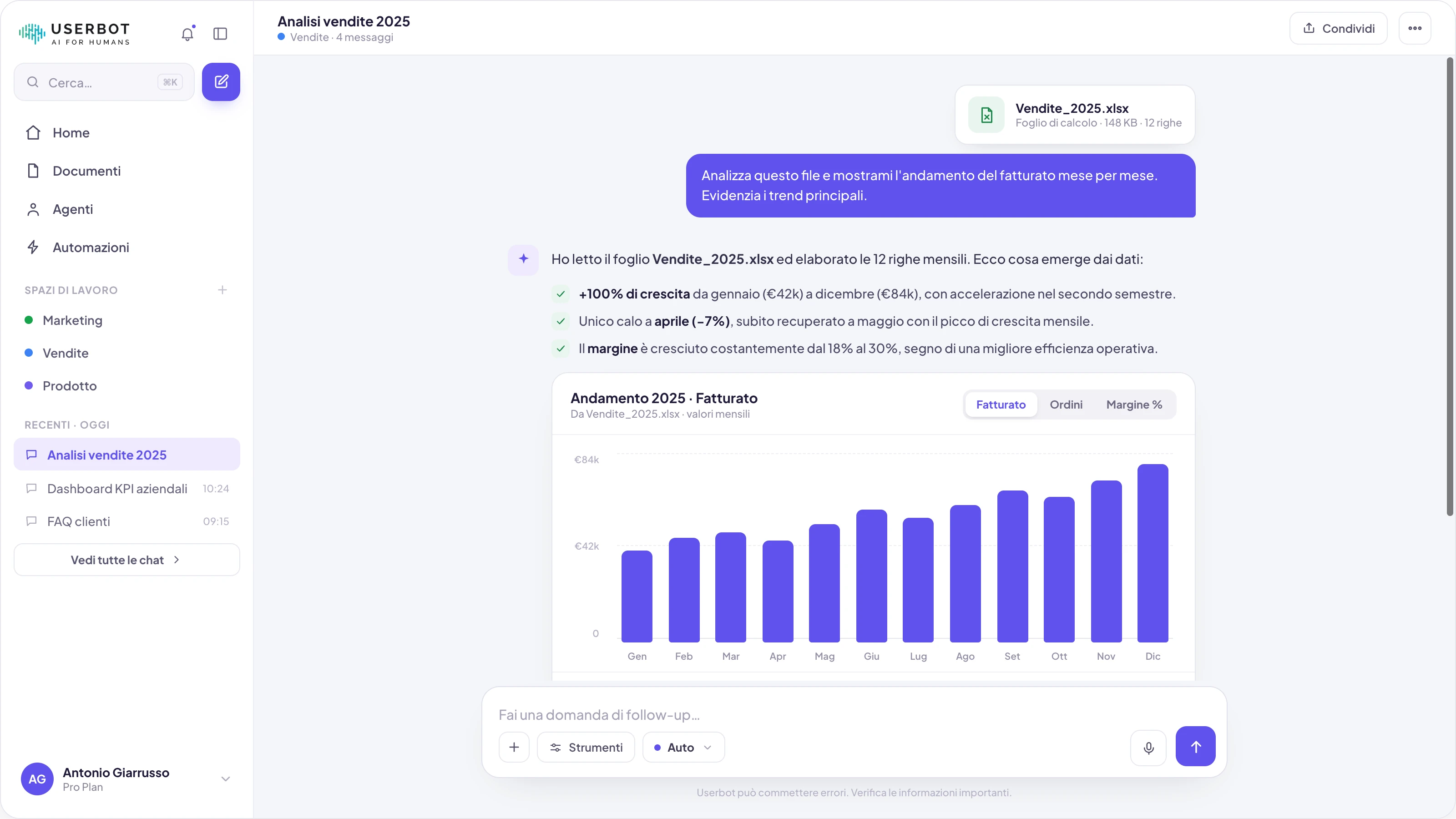Send message with the arrow button
Viewport: 1456px width, 819px height.
coord(1195,746)
